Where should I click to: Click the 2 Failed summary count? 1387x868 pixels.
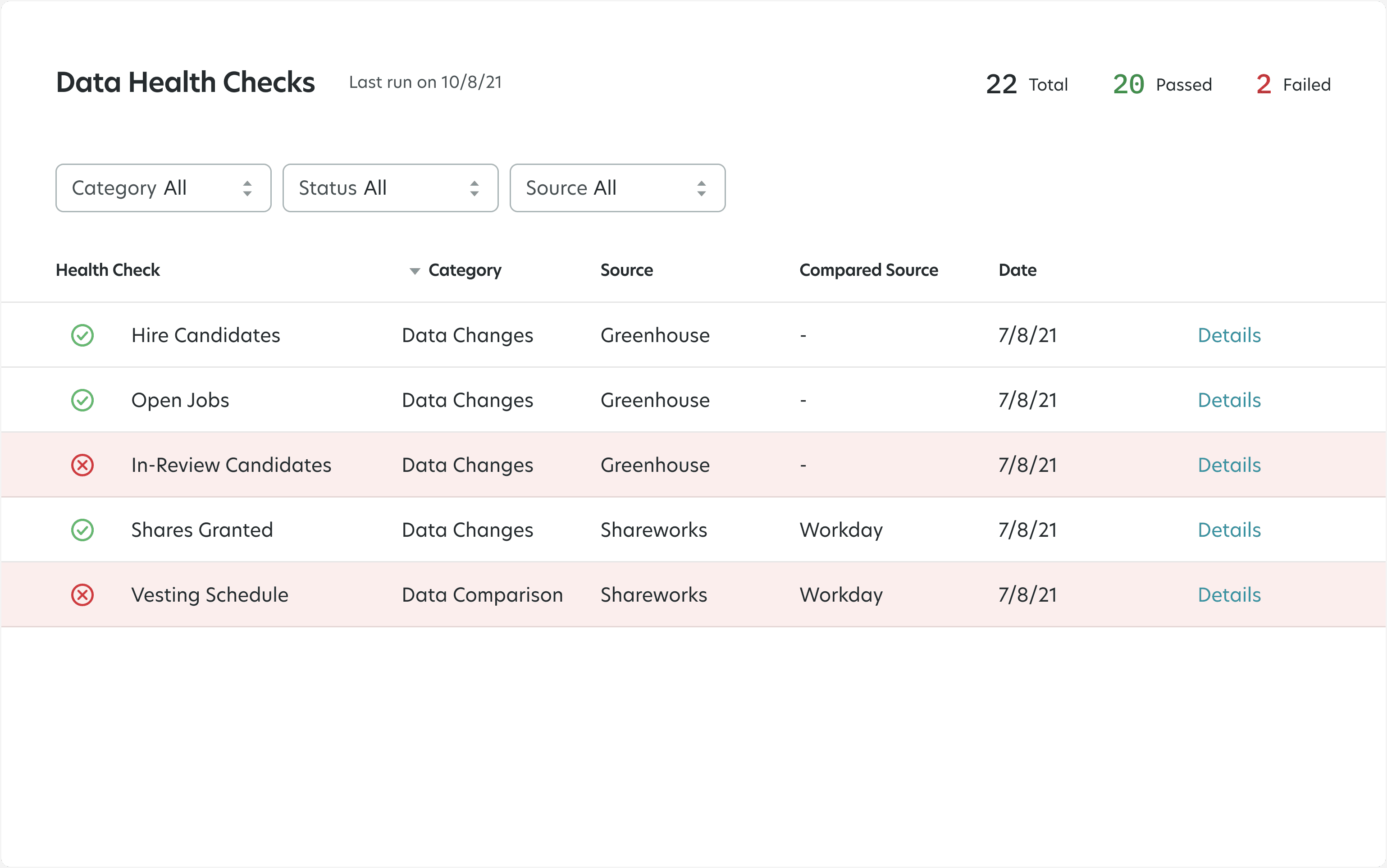click(x=1292, y=84)
